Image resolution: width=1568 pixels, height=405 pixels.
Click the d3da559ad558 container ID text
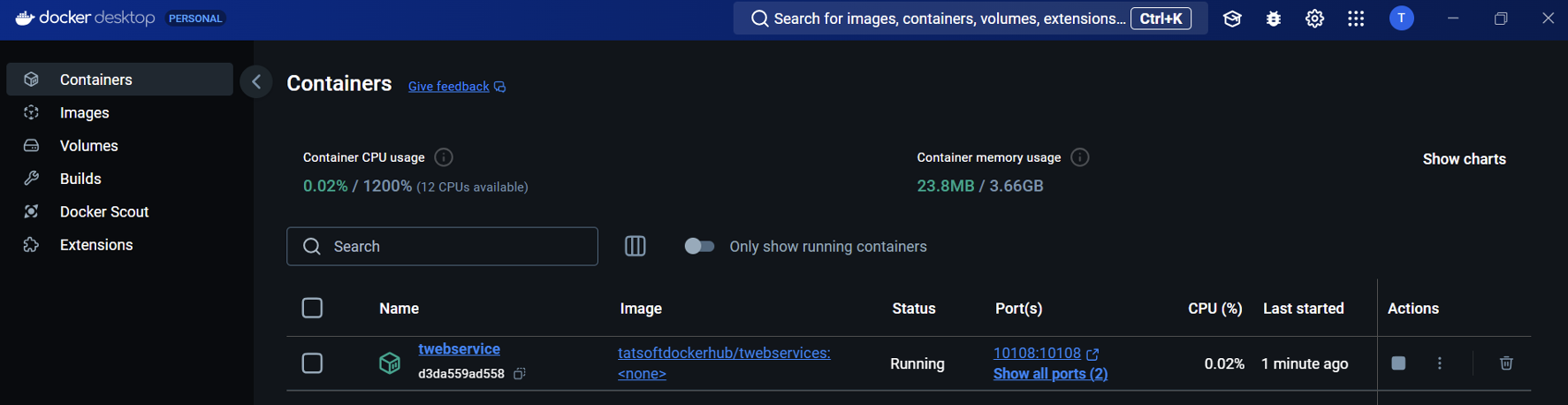click(x=461, y=374)
